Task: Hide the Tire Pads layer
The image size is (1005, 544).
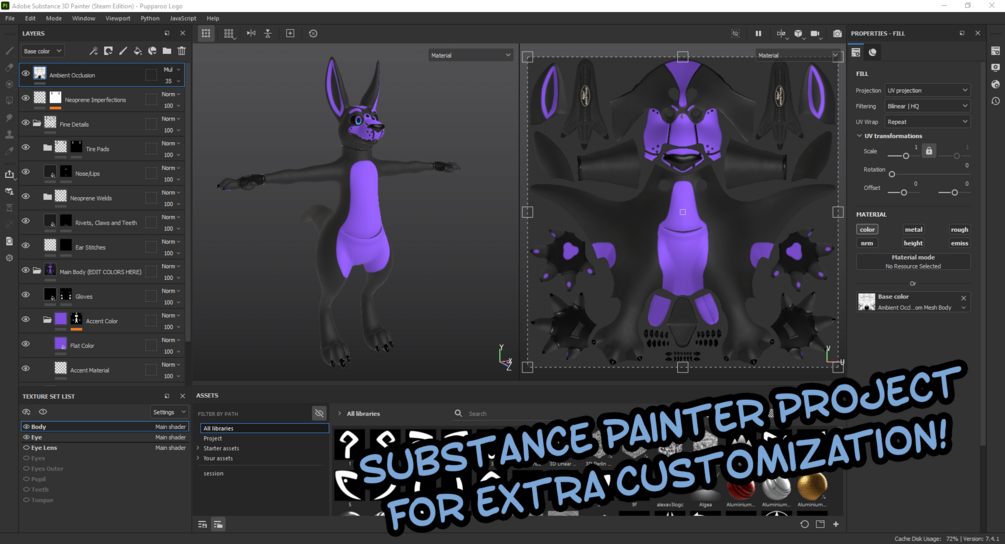Action: coord(26,147)
